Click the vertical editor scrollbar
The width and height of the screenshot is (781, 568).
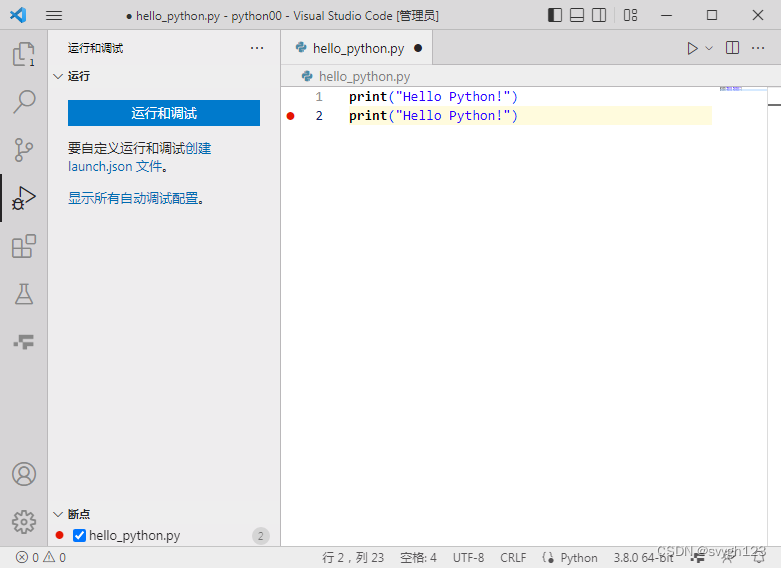point(774,316)
